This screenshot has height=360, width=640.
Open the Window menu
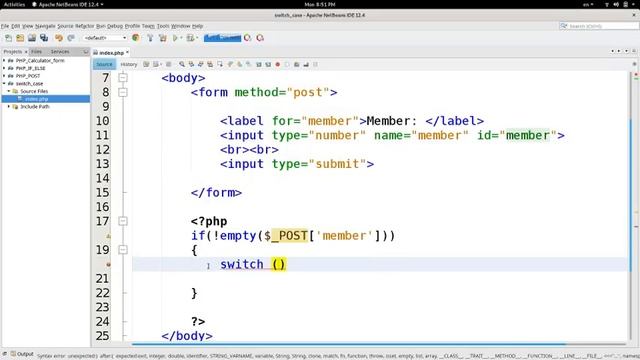pos(180,26)
